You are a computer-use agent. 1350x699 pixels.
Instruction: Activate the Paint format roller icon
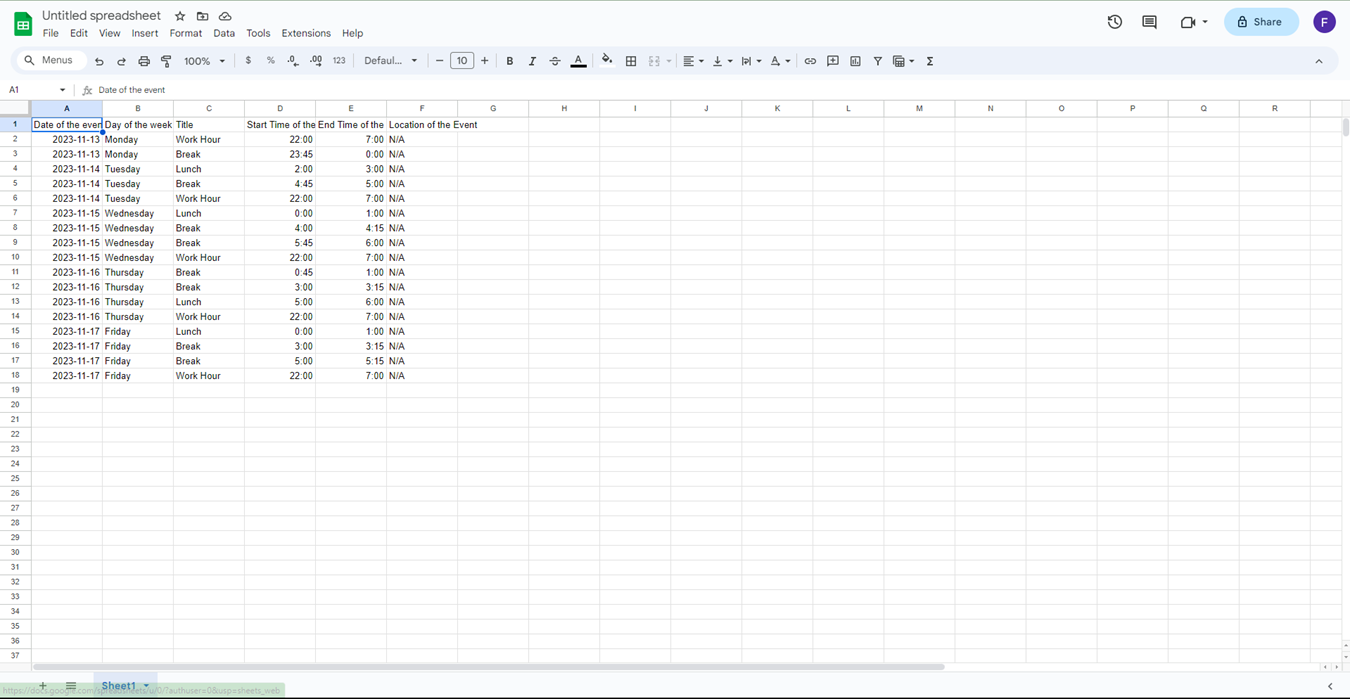[166, 61]
